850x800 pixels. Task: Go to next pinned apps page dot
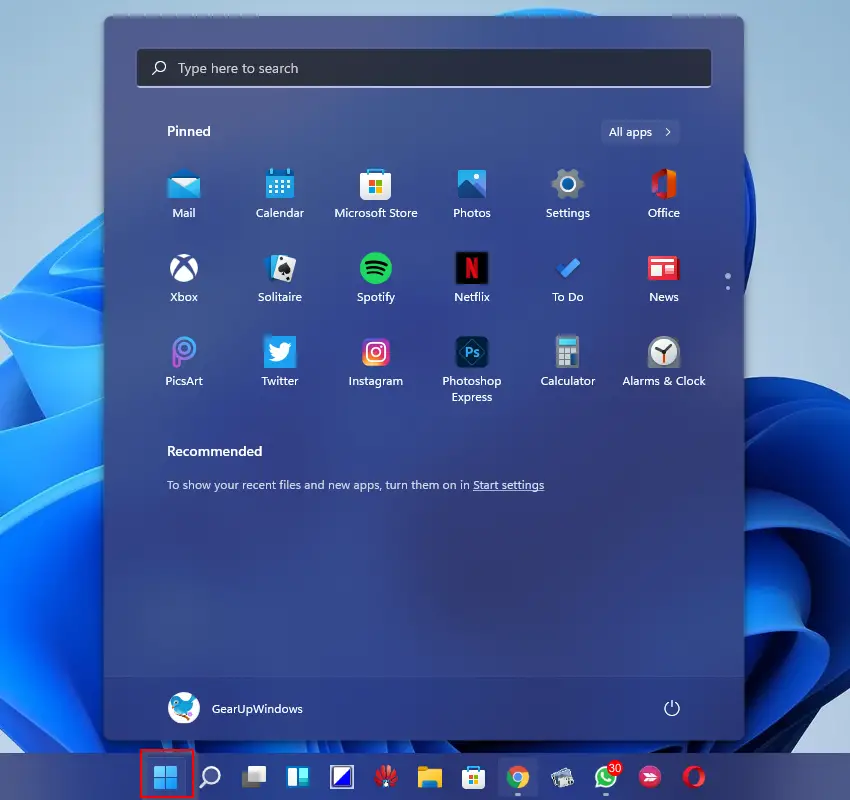tap(727, 288)
